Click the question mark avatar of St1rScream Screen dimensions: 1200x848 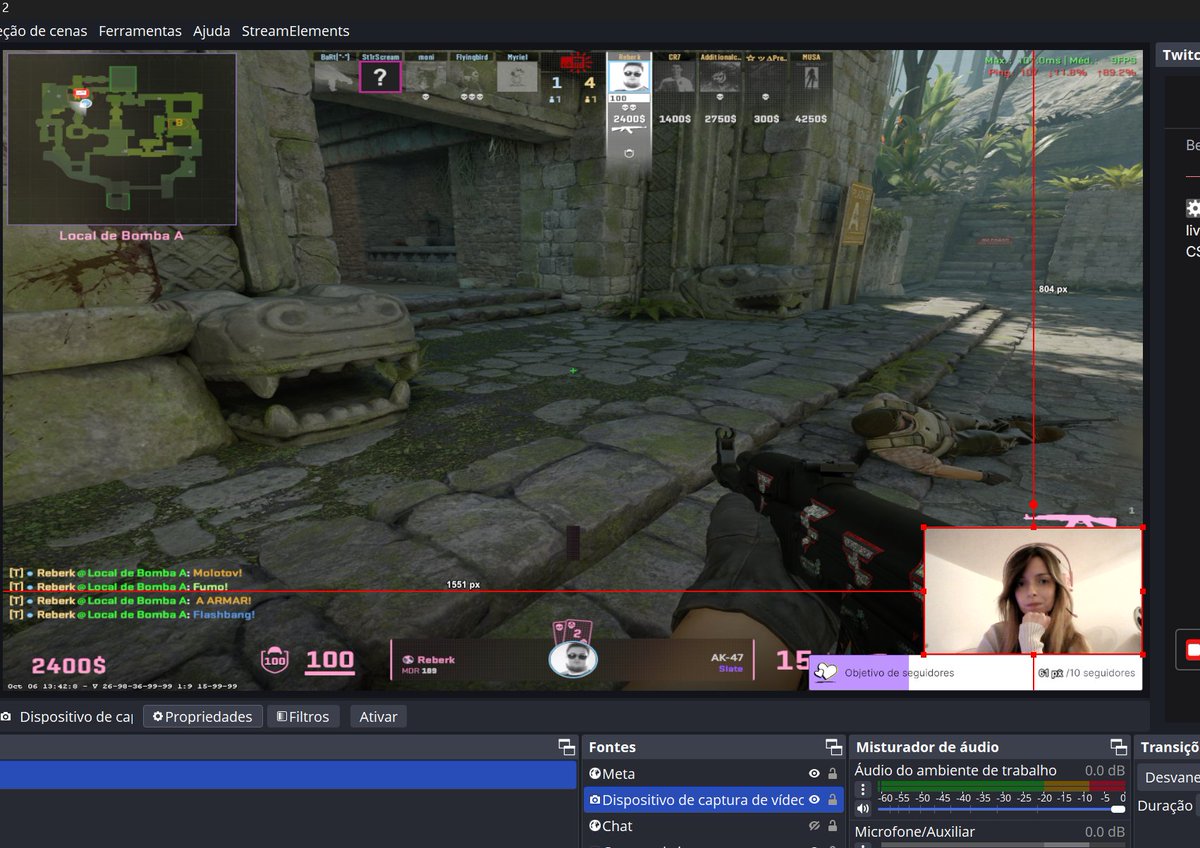click(x=380, y=77)
